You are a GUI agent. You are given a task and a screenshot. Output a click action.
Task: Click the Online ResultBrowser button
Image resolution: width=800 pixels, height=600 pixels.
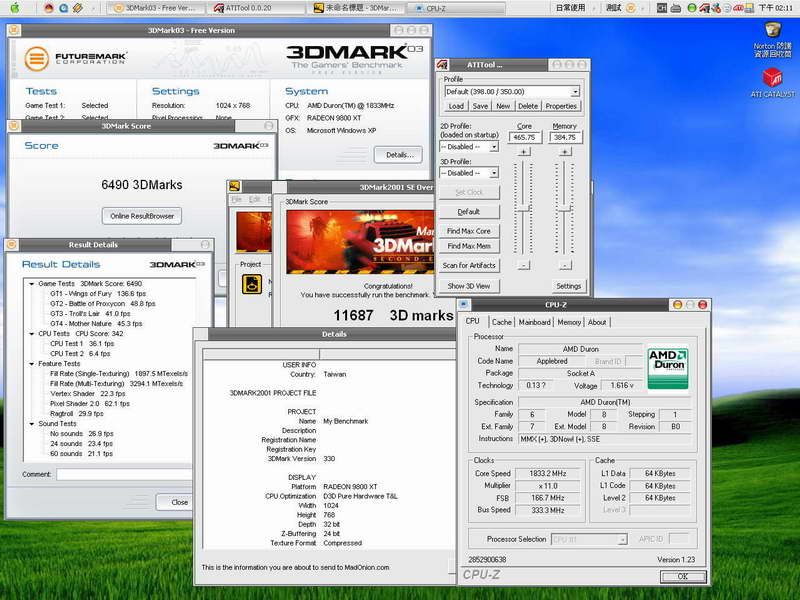pyautogui.click(x=141, y=216)
